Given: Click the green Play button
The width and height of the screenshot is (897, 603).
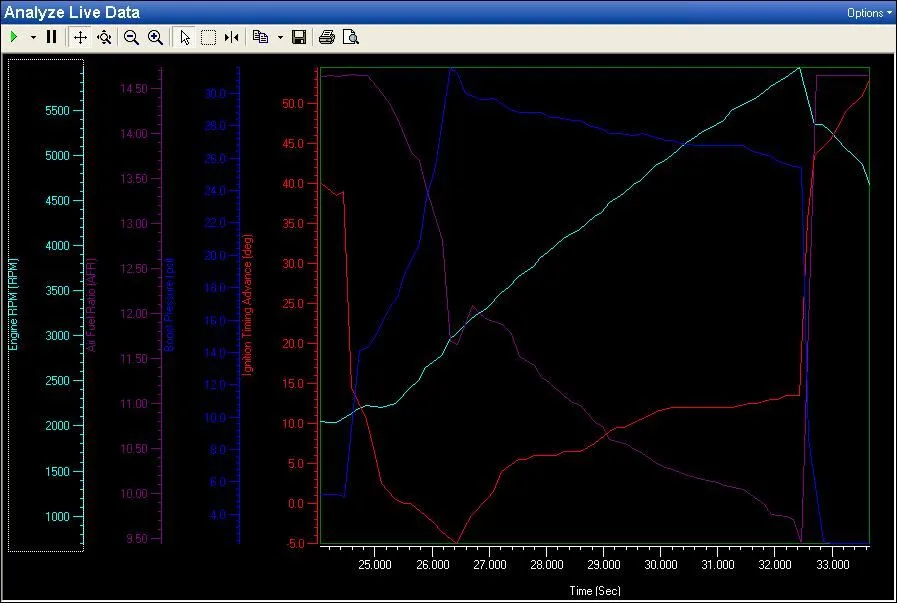Looking at the screenshot, I should coord(14,37).
